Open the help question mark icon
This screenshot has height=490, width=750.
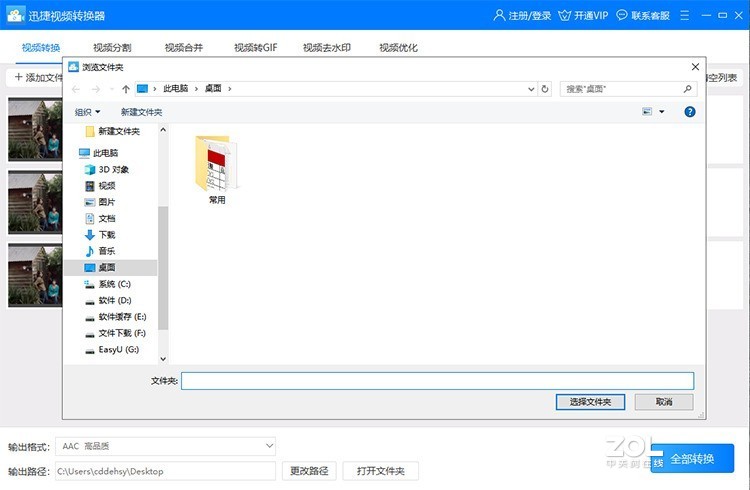tap(689, 112)
